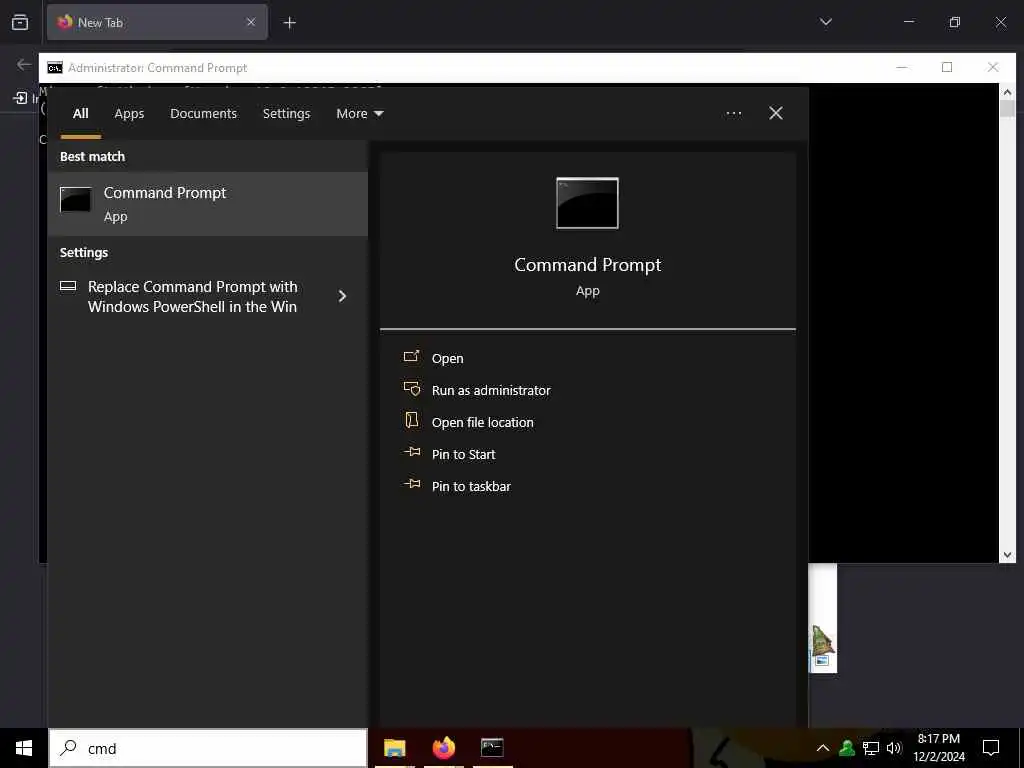
Task: Click the Firefox New Tab tab
Action: (x=157, y=22)
